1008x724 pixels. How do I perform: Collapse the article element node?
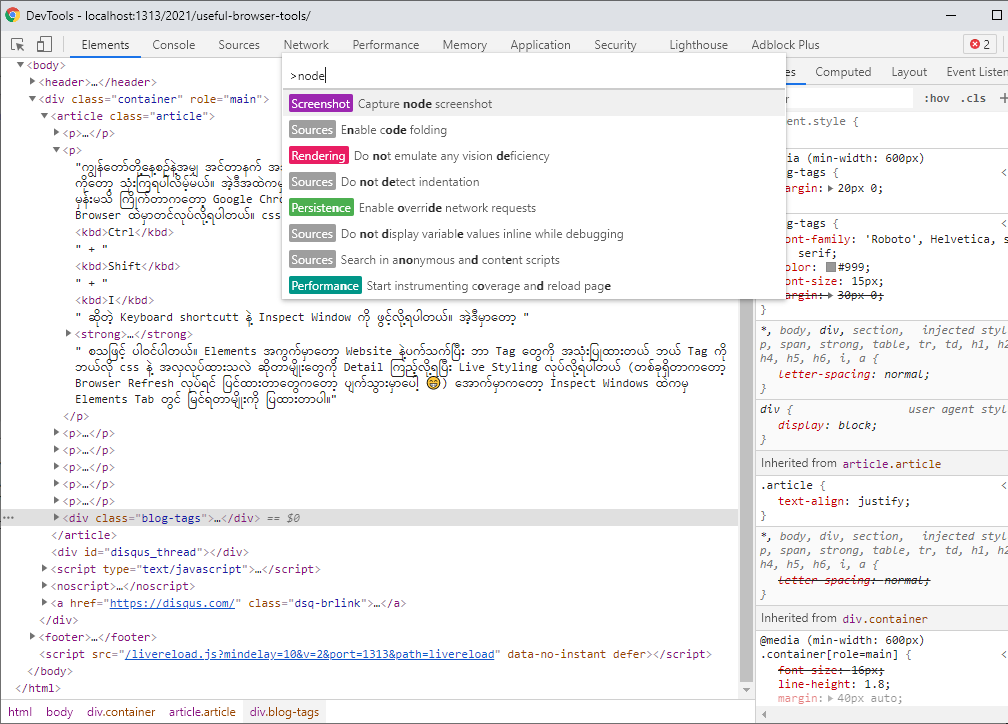pos(44,116)
